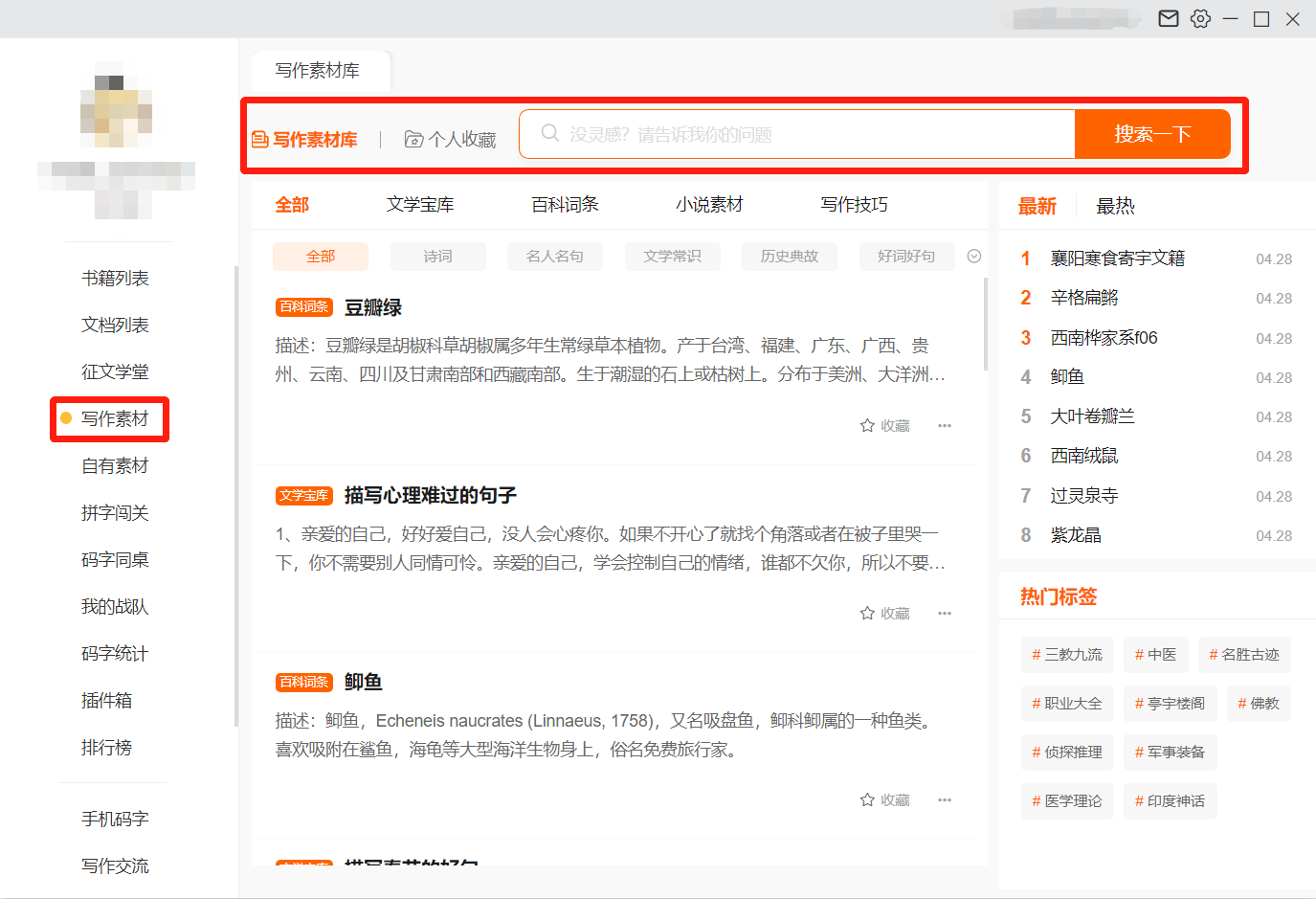Open ranked item 辛格扁鲚
Viewport: 1316px width, 899px height.
pos(1084,298)
